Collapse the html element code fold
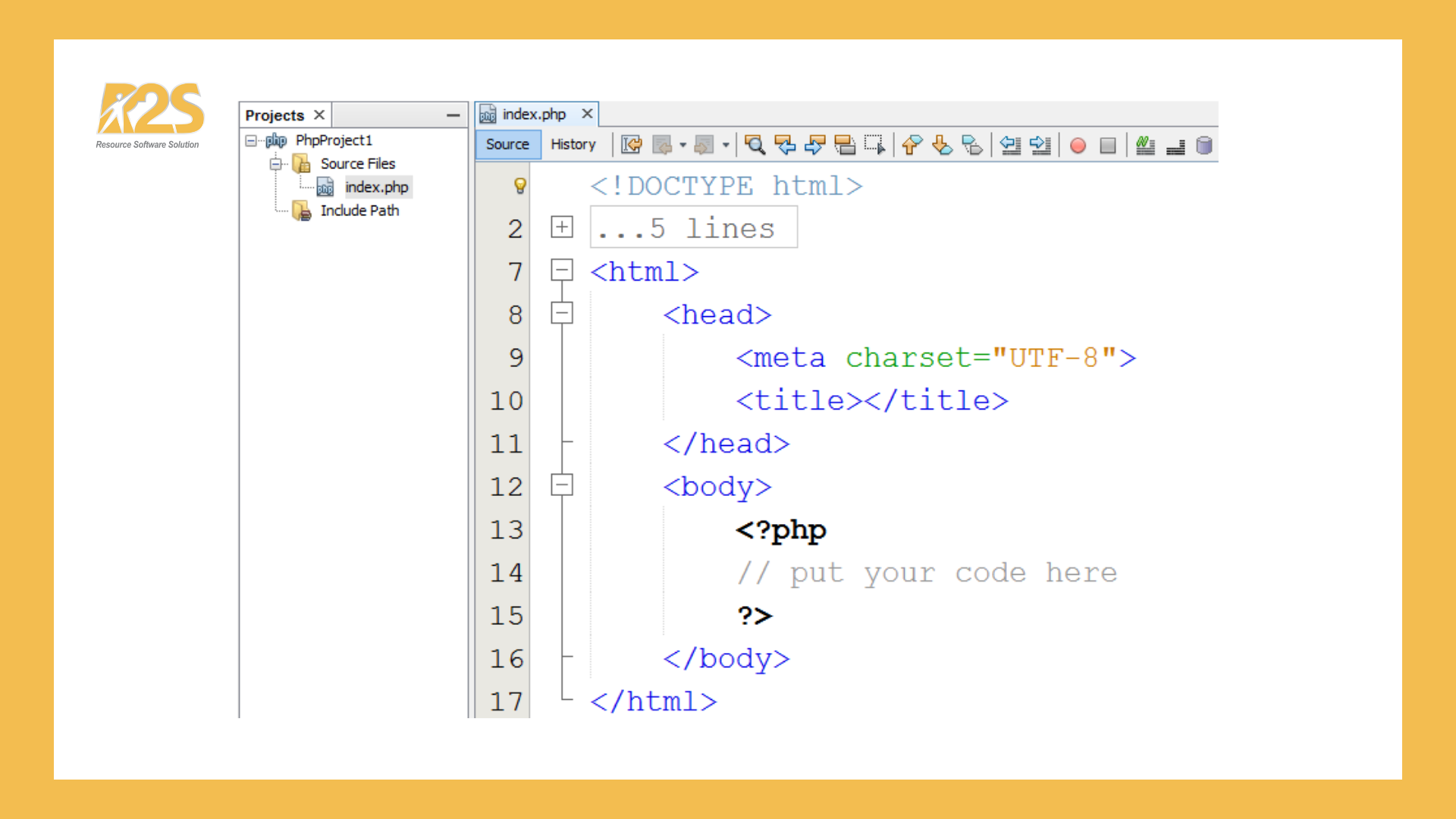 pos(562,271)
